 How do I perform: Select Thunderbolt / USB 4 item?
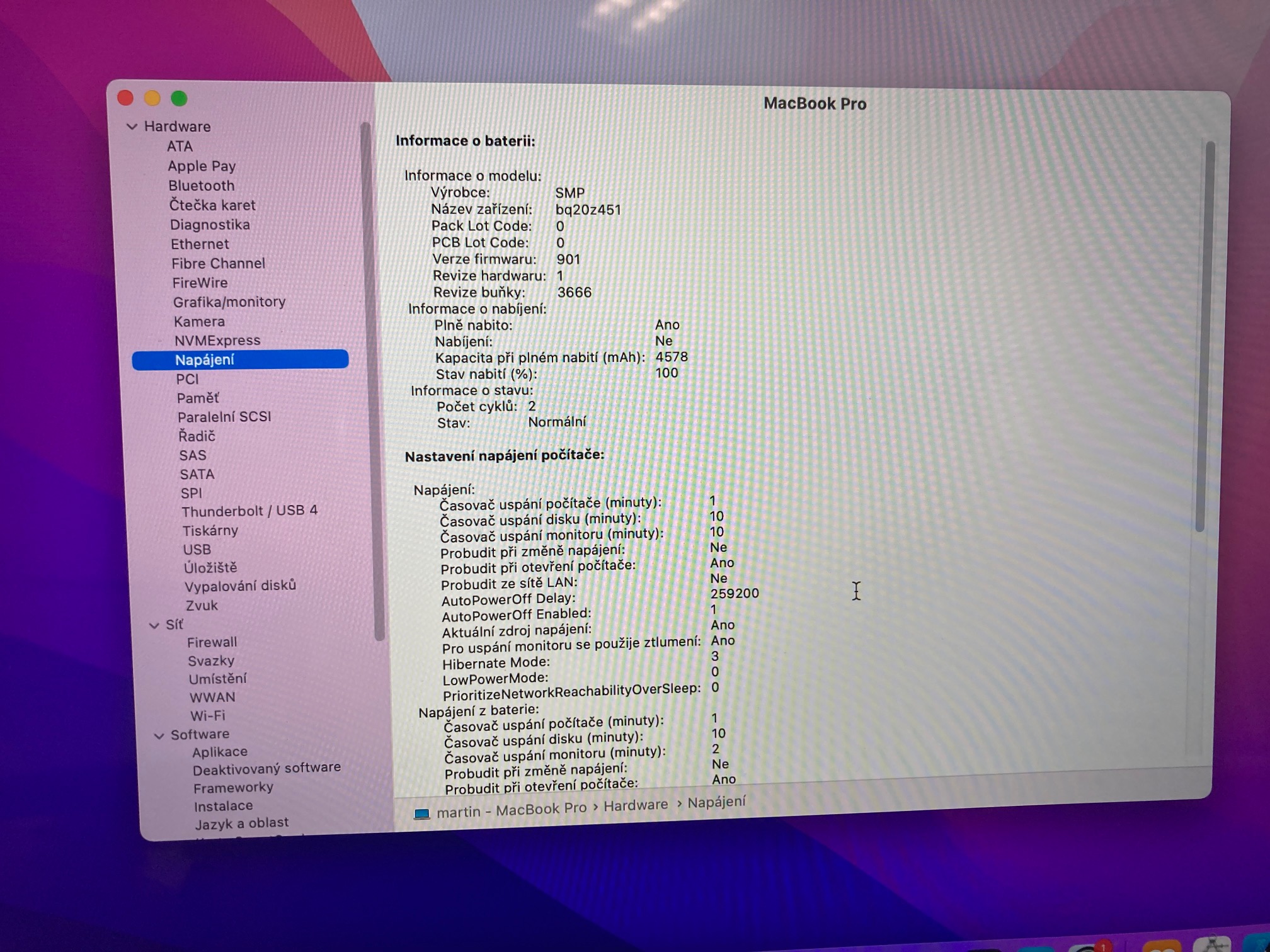(x=249, y=511)
